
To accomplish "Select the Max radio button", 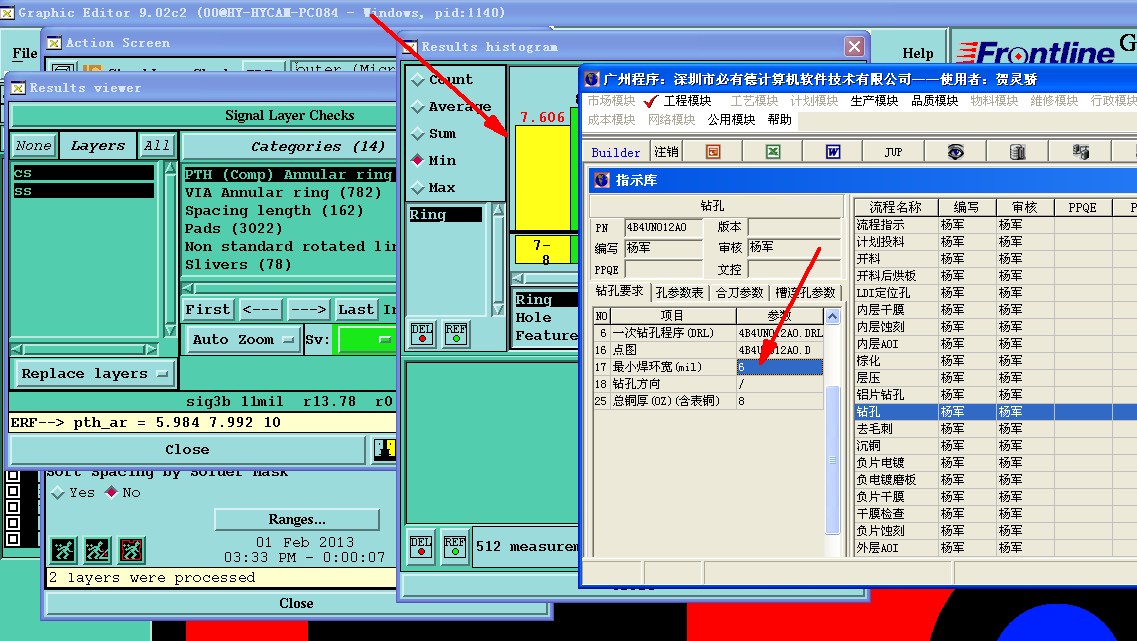I will (418, 187).
